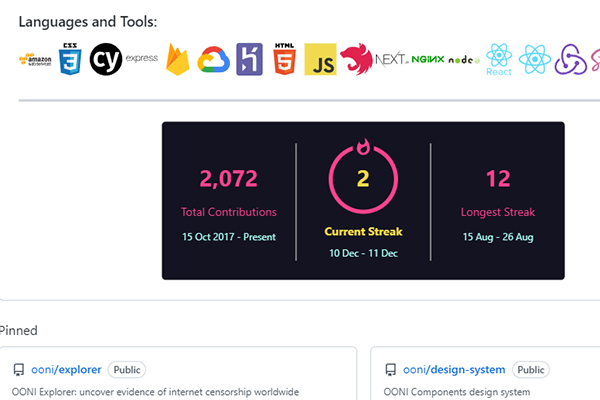The height and width of the screenshot is (400, 600).
Task: Open the Node.js logo
Action: pos(463,60)
